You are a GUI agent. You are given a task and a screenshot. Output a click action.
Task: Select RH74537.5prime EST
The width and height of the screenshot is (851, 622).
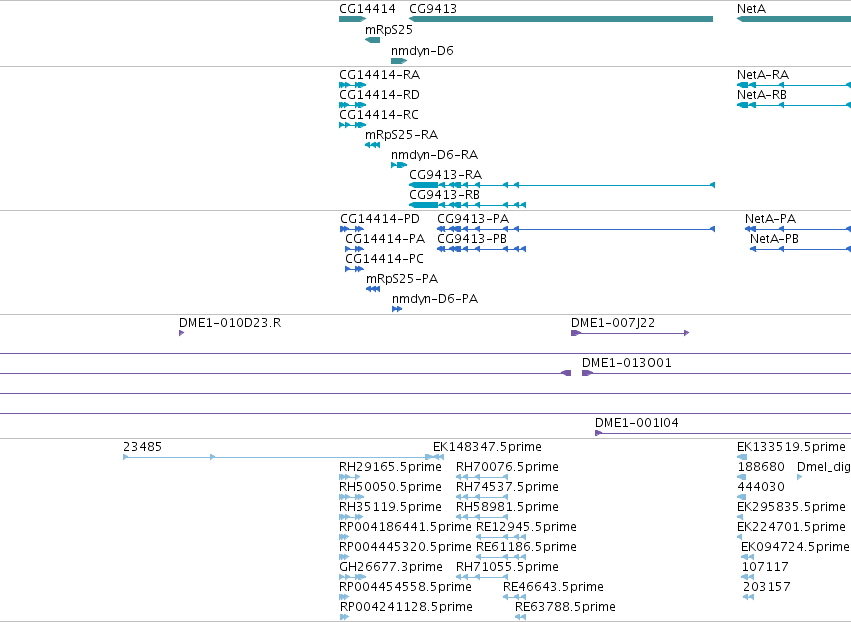(x=482, y=497)
